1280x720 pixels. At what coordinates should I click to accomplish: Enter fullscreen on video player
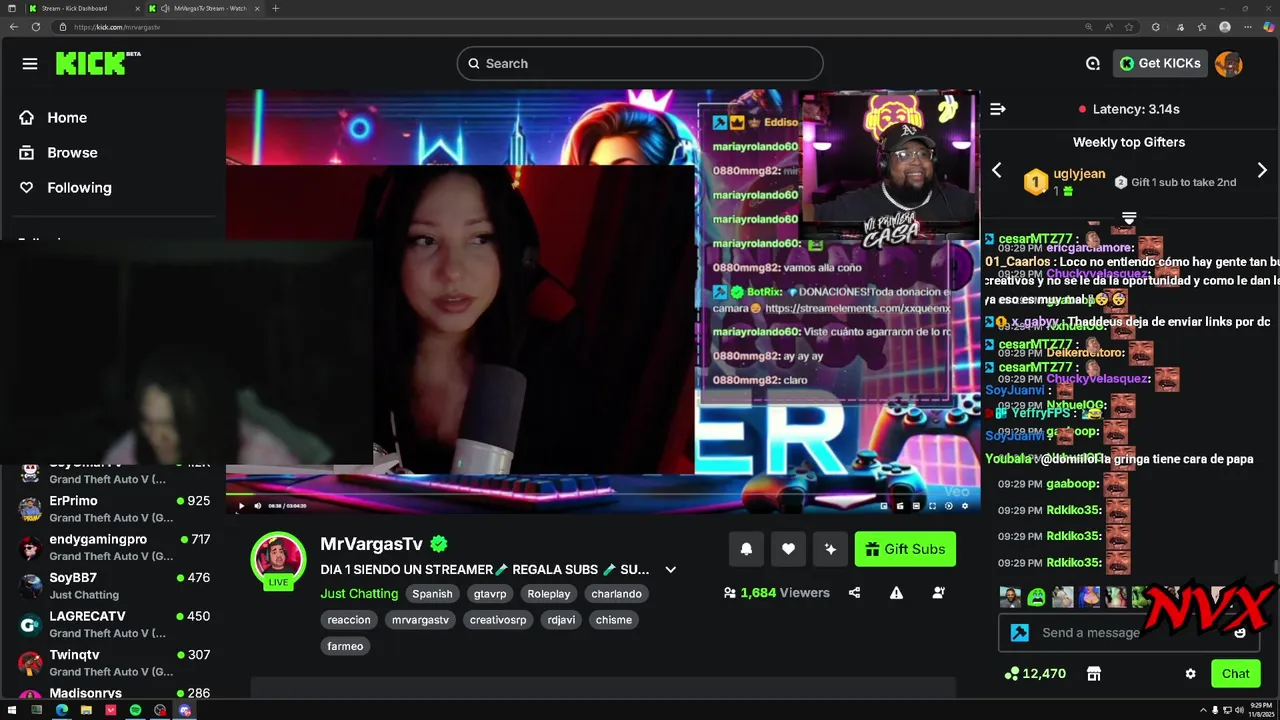[x=932, y=506]
